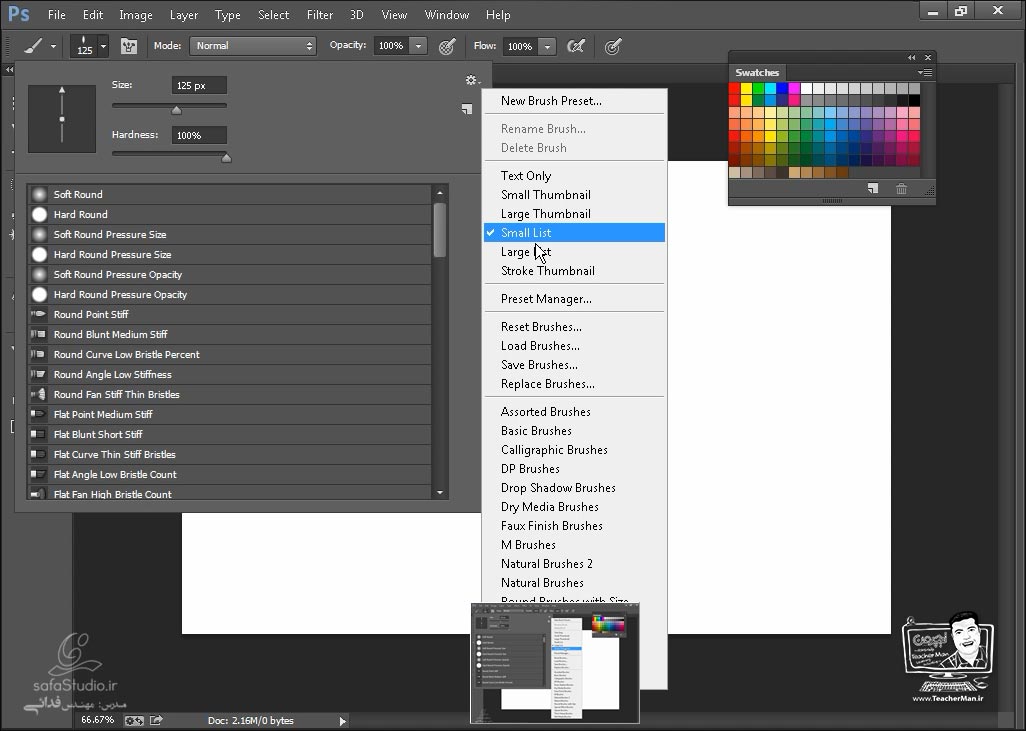The height and width of the screenshot is (731, 1026).
Task: Select Soft Round Pressure Size brush
Action: click(229, 234)
